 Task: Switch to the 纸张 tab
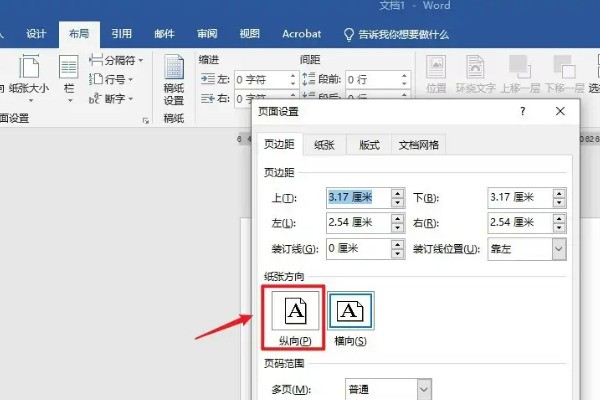point(325,145)
